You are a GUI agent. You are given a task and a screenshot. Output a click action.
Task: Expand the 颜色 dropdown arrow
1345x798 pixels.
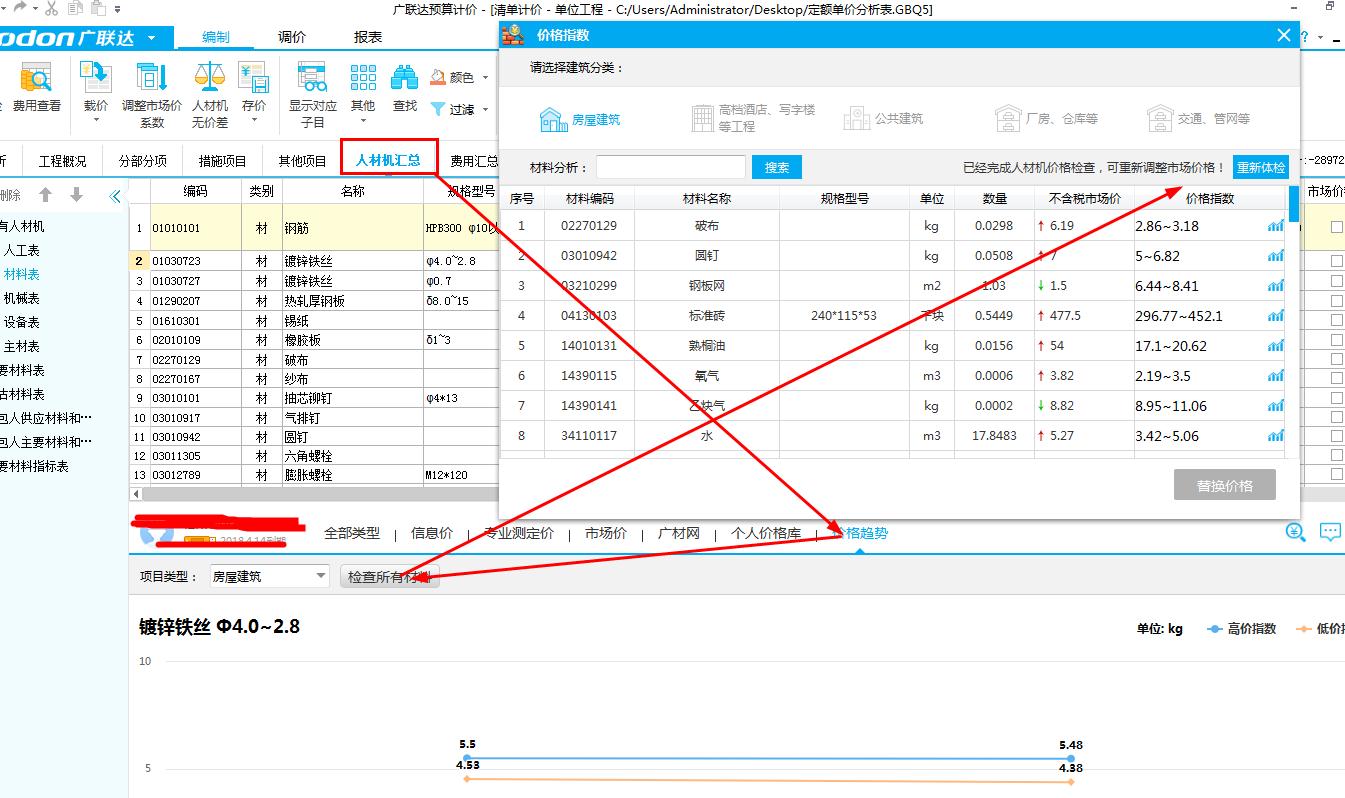click(x=485, y=77)
